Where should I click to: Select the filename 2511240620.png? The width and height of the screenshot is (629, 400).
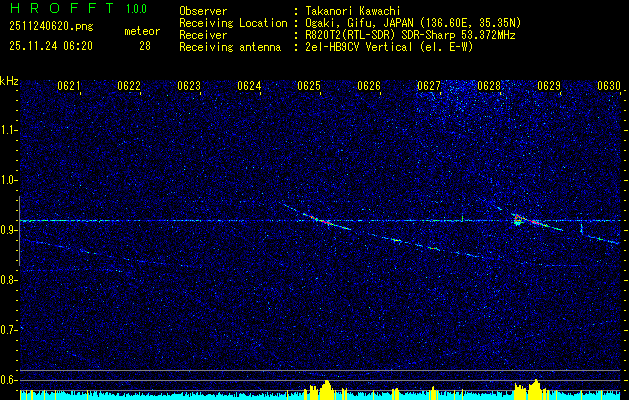51,27
